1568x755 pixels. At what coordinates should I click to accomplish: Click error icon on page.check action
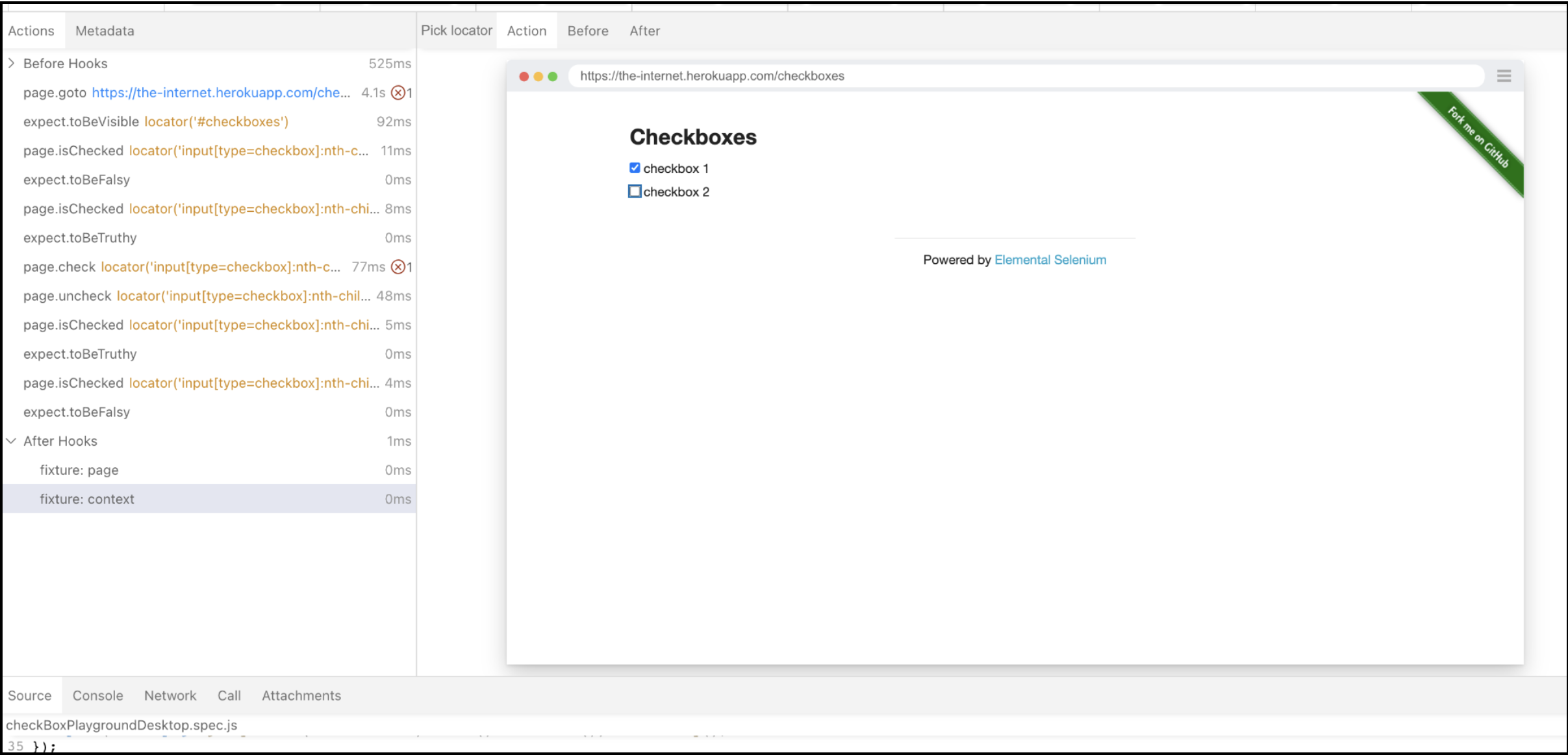(x=398, y=267)
